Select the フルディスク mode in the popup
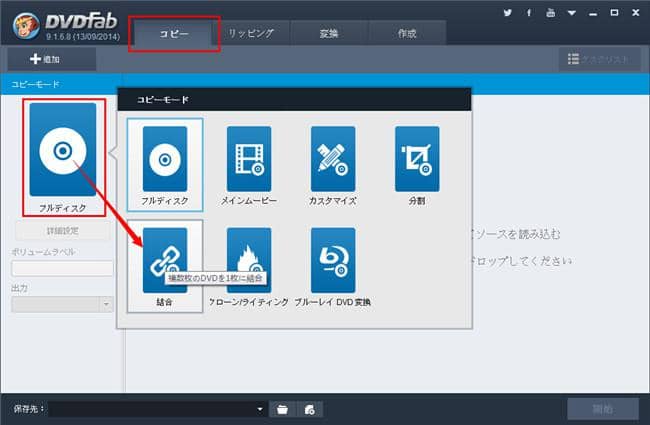Screen dimensions: 650x425 (165, 165)
